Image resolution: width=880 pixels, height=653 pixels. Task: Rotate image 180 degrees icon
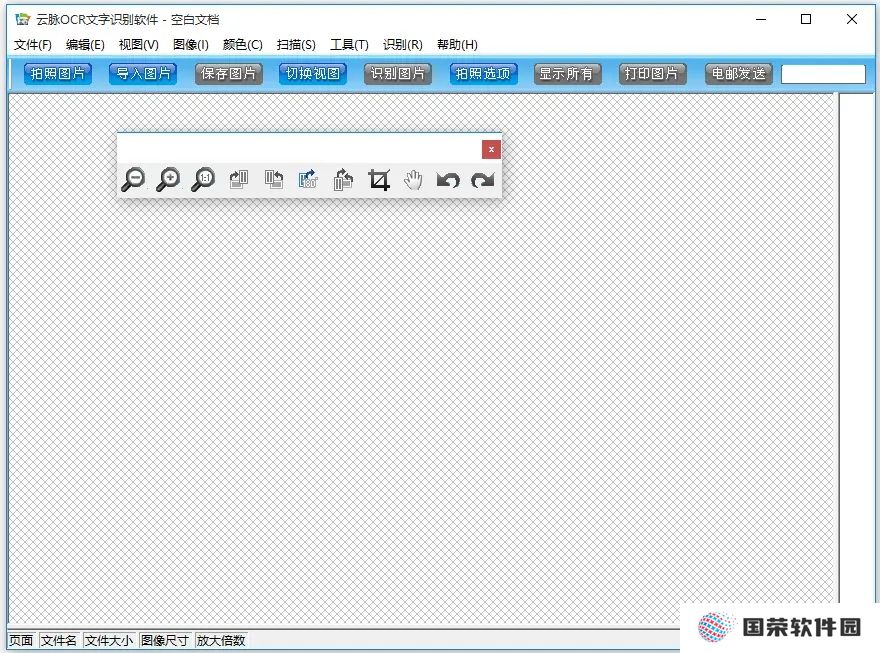coord(308,180)
